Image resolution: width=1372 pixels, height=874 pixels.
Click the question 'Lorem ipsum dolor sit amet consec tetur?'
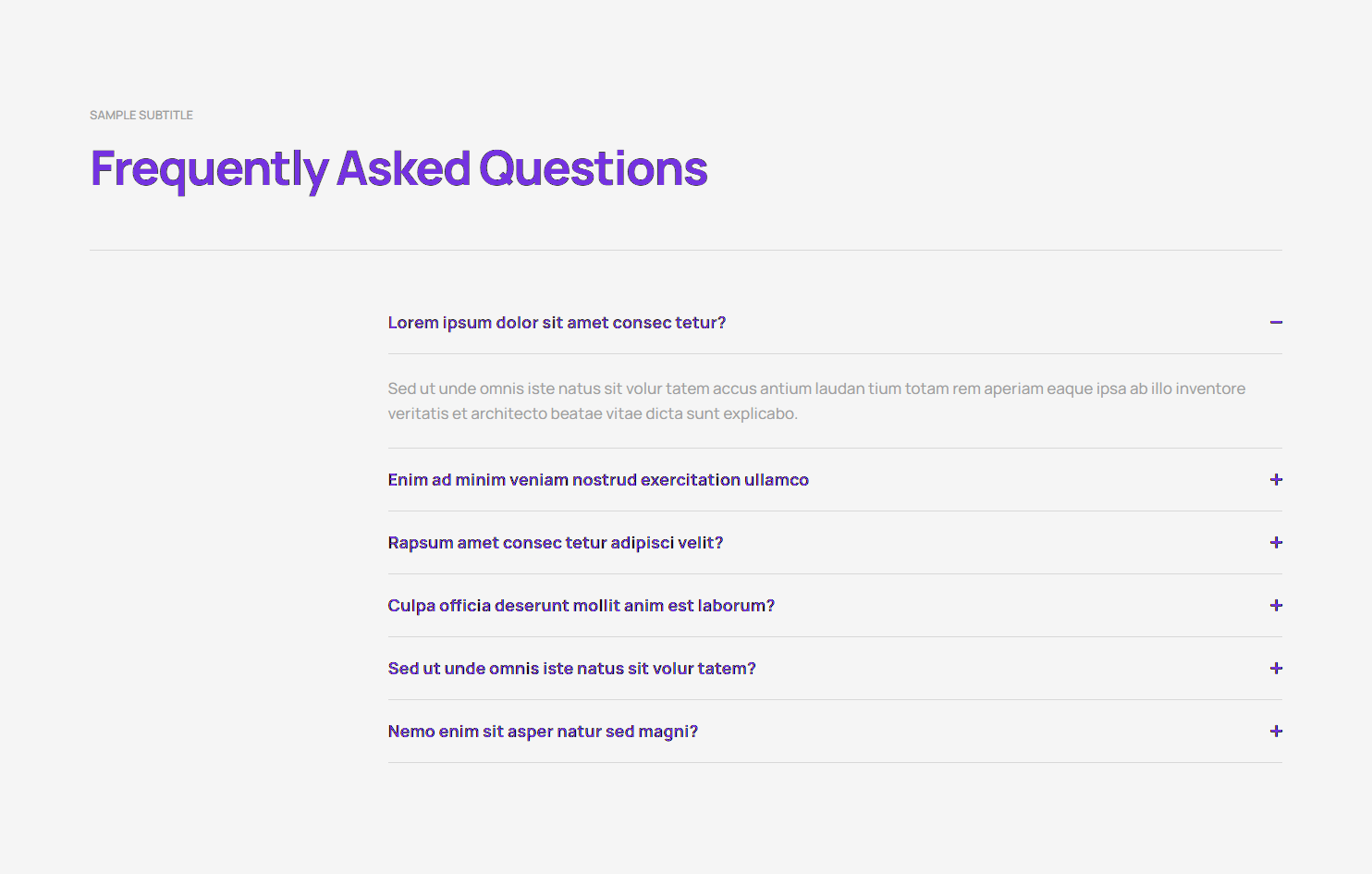[x=557, y=322]
